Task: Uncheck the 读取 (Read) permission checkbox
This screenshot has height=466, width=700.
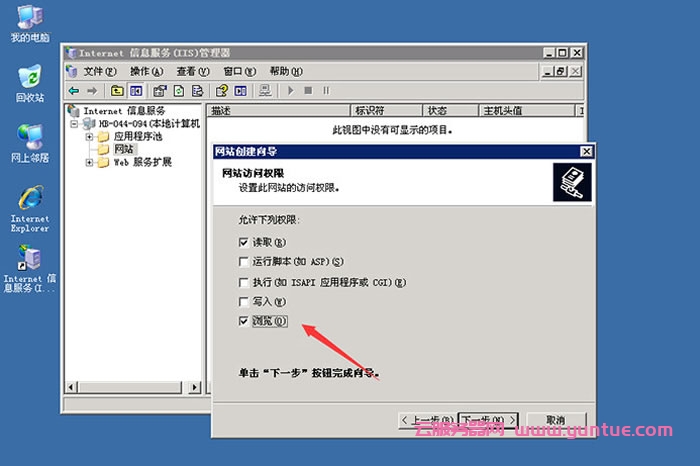Action: coord(243,242)
